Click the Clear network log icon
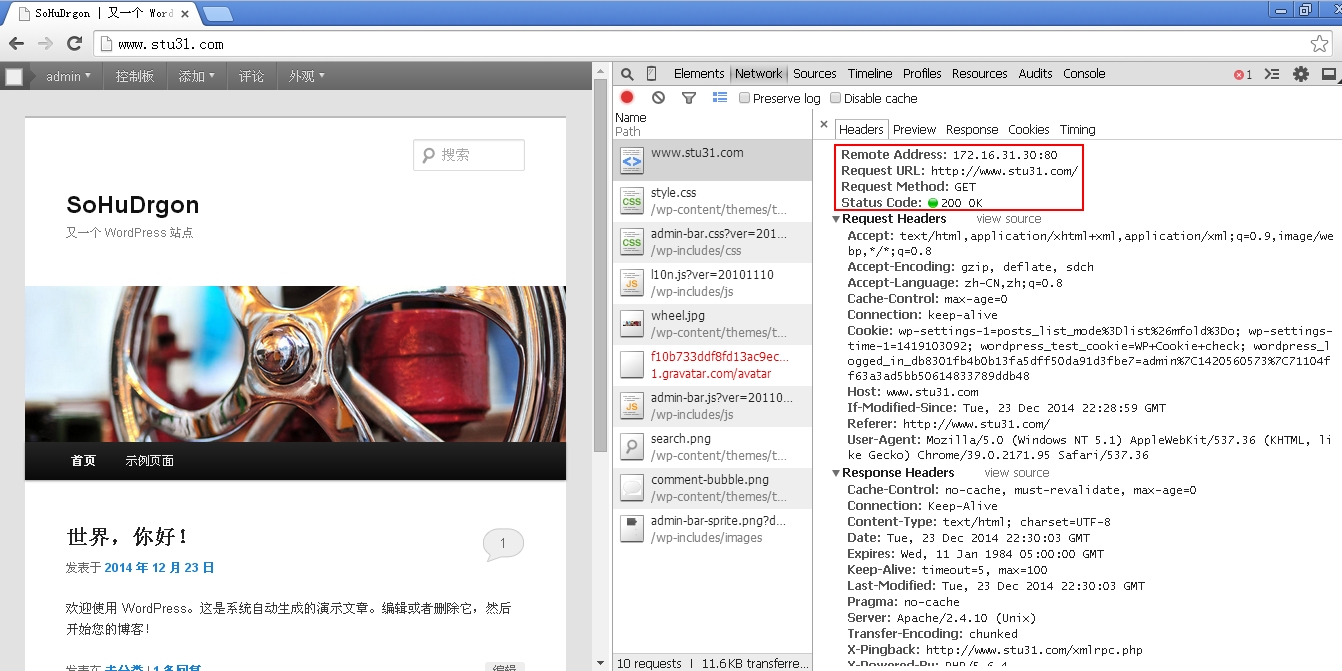This screenshot has height=671, width=1342. click(658, 98)
